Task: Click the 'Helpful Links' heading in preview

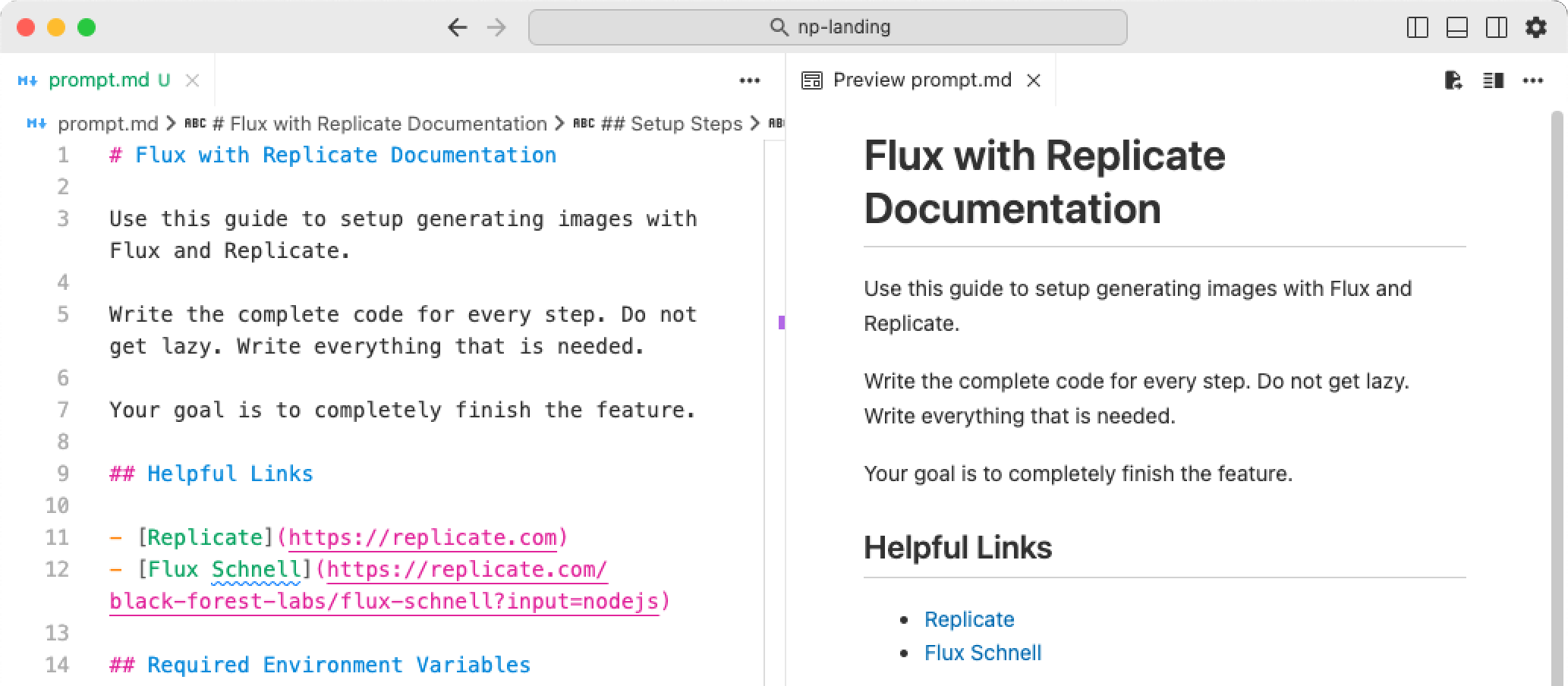Action: point(958,547)
